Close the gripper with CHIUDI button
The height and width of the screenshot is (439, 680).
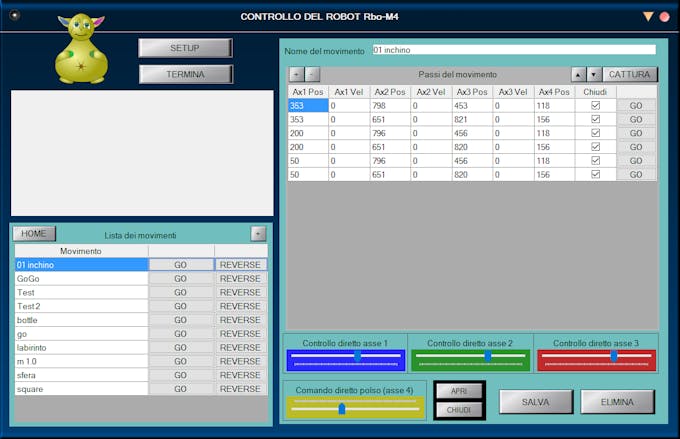point(459,410)
